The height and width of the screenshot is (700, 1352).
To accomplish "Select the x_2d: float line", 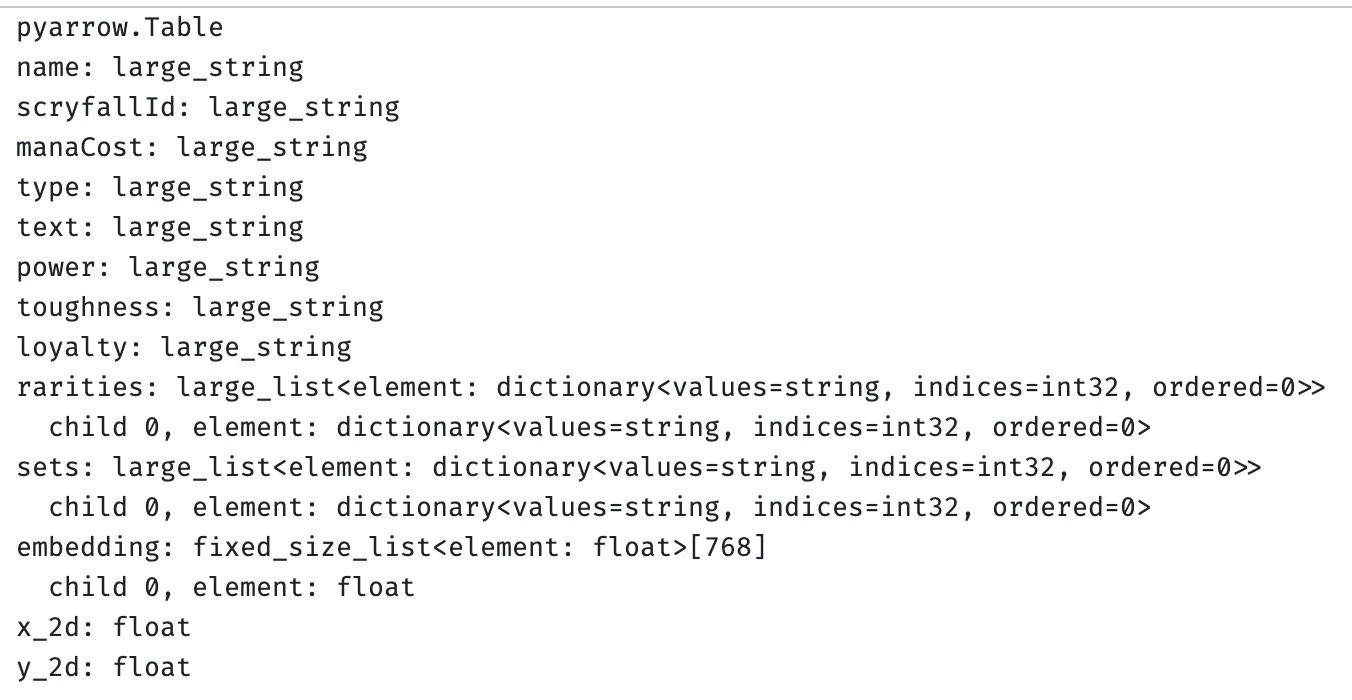I will tap(104, 628).
